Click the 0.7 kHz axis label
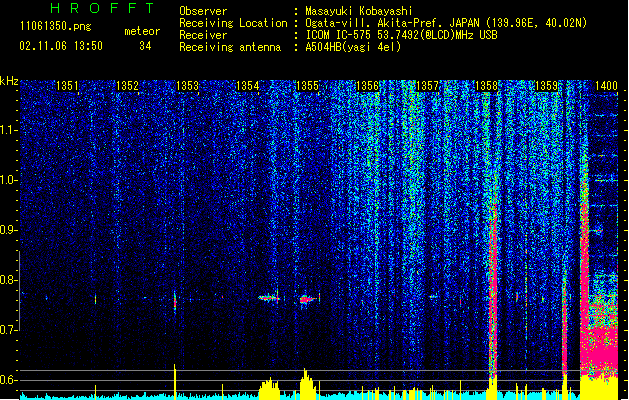This screenshot has height=400, width=629. tap(9, 330)
